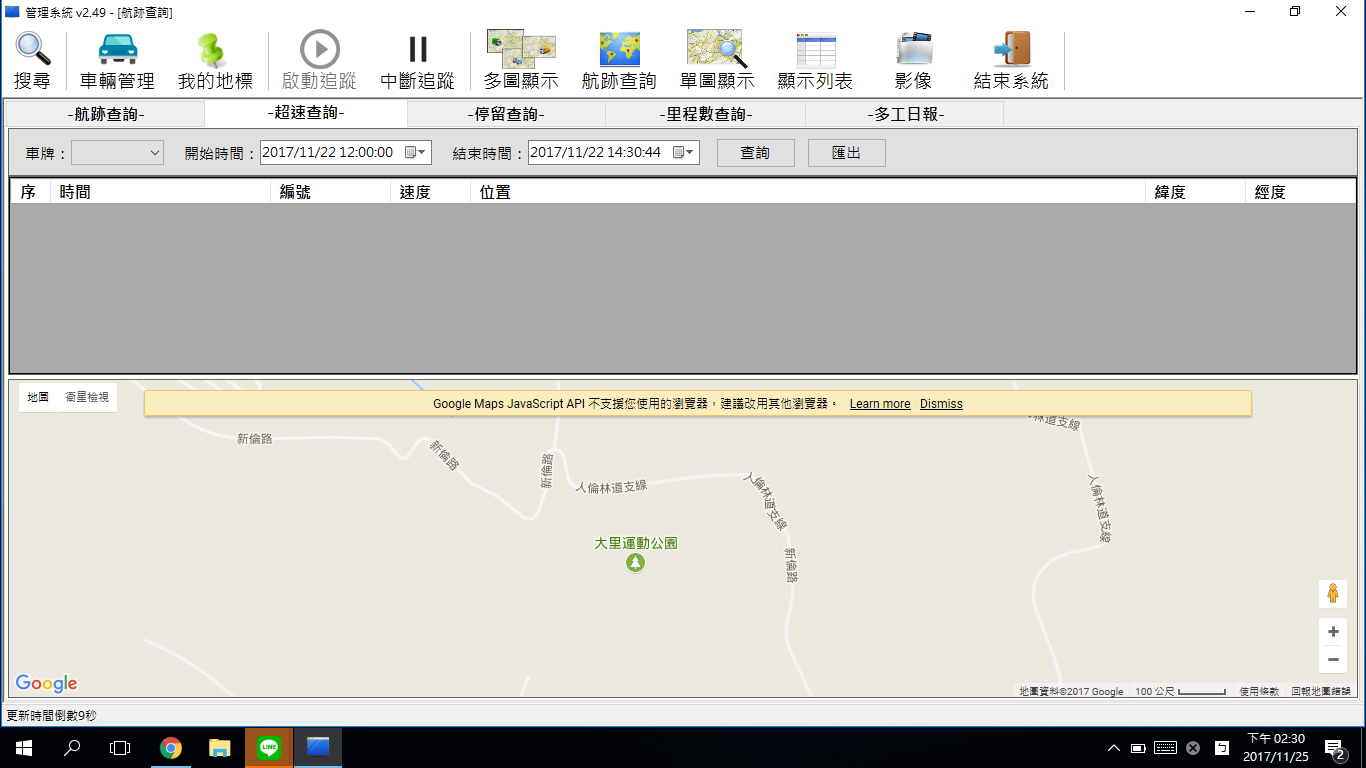Dismiss the Google Maps browser warning

click(x=941, y=404)
